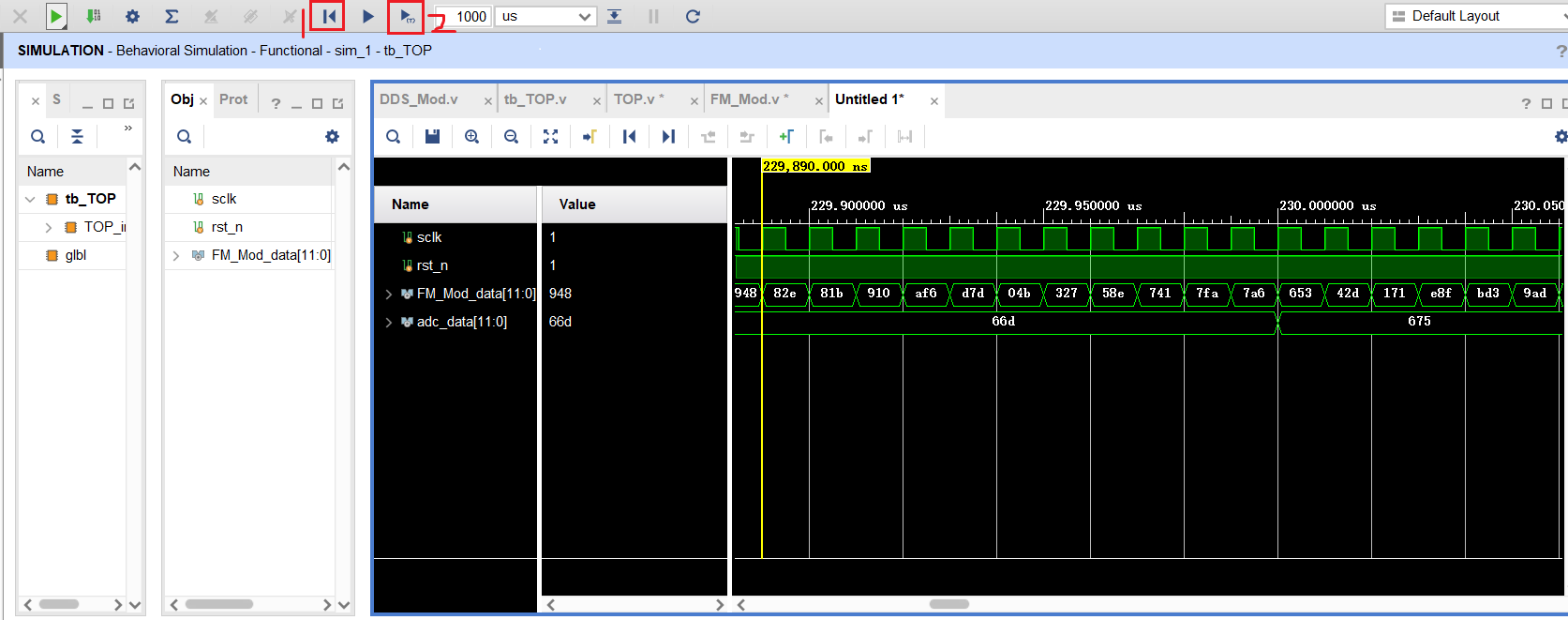Screen dimensions: 1568x620
Task: Expand FM_Mod_data[11:0] in waveform list
Action: point(389,295)
